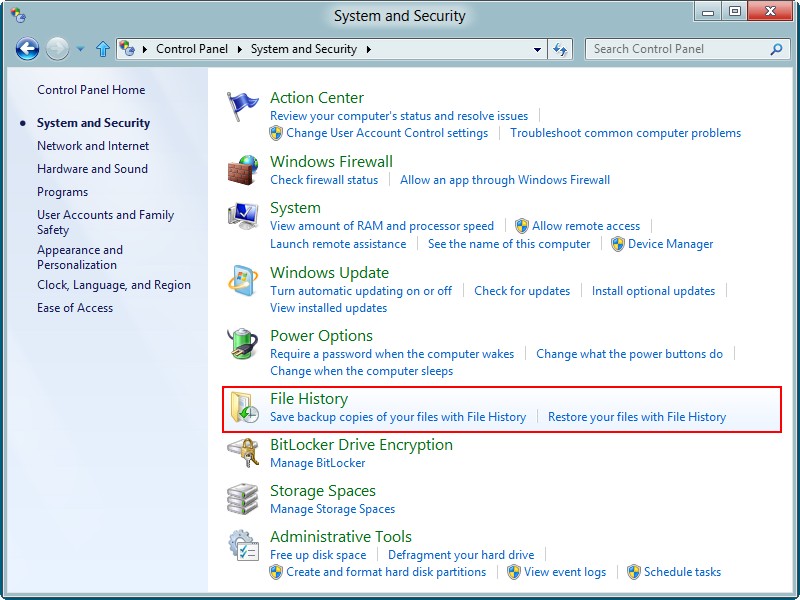Screen dimensions: 800x600
Task: Click View amount of RAM and processor speed
Action: click(x=382, y=226)
